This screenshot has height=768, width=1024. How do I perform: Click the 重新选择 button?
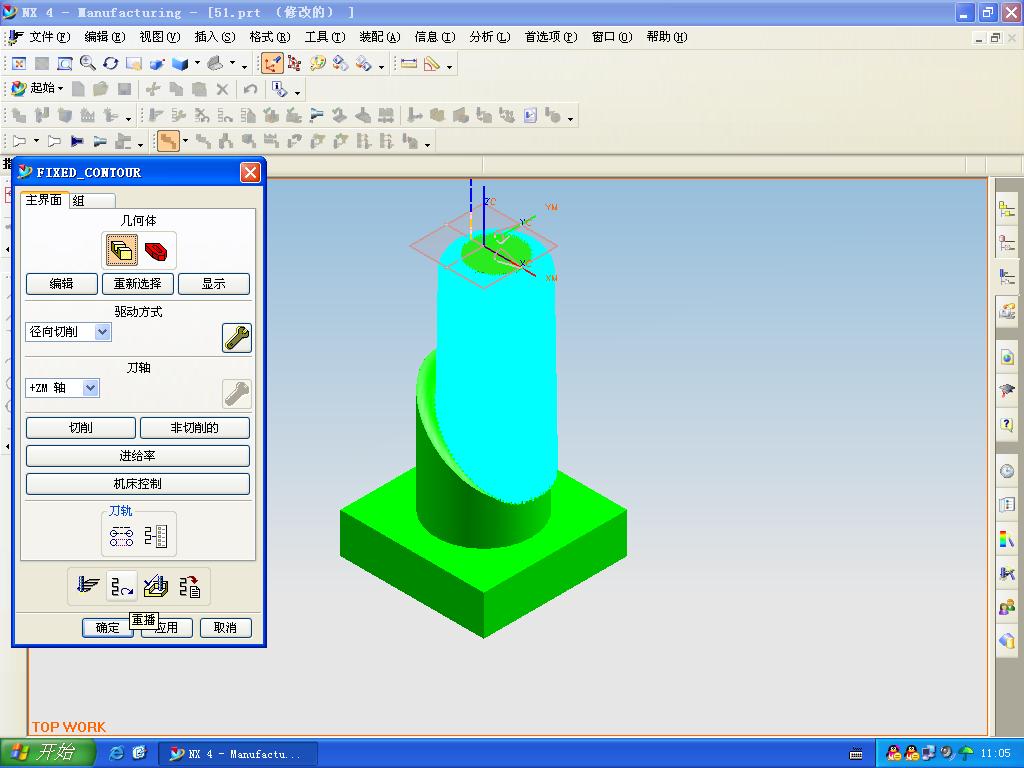coord(137,283)
